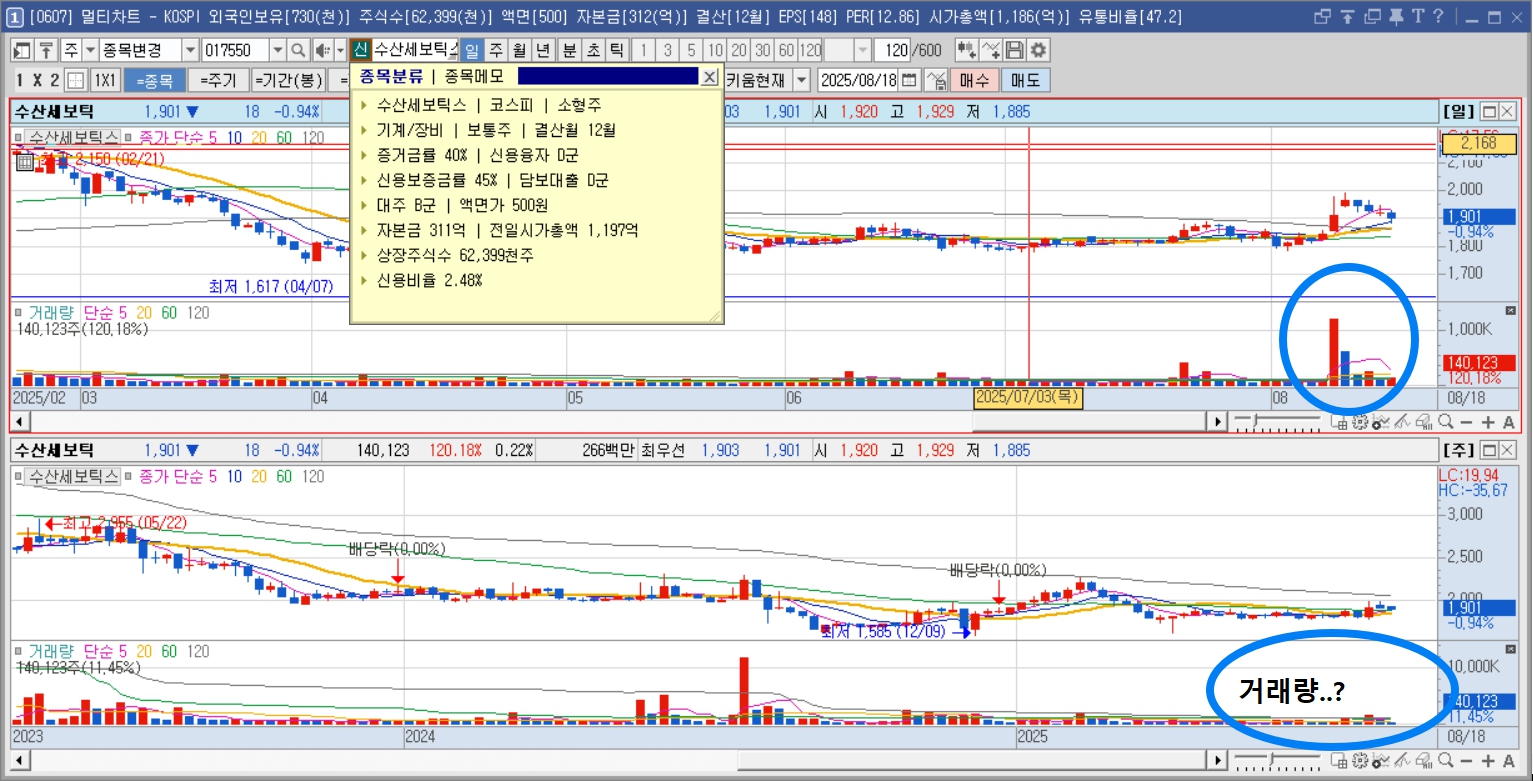Select the 60 interval button
This screenshot has width=1533, height=781.
pyautogui.click(x=786, y=50)
